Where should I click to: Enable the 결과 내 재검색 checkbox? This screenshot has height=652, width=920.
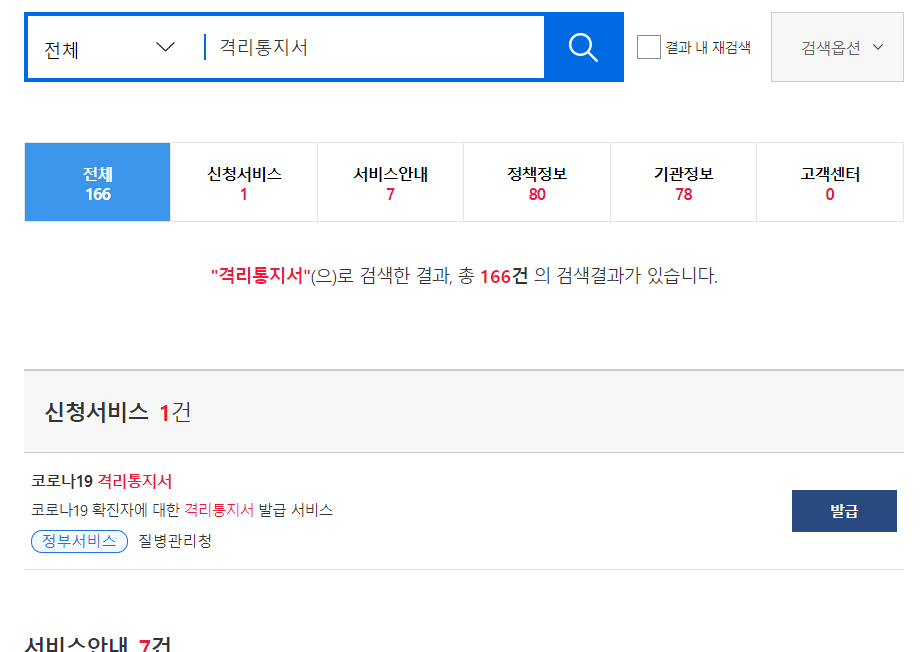point(648,46)
